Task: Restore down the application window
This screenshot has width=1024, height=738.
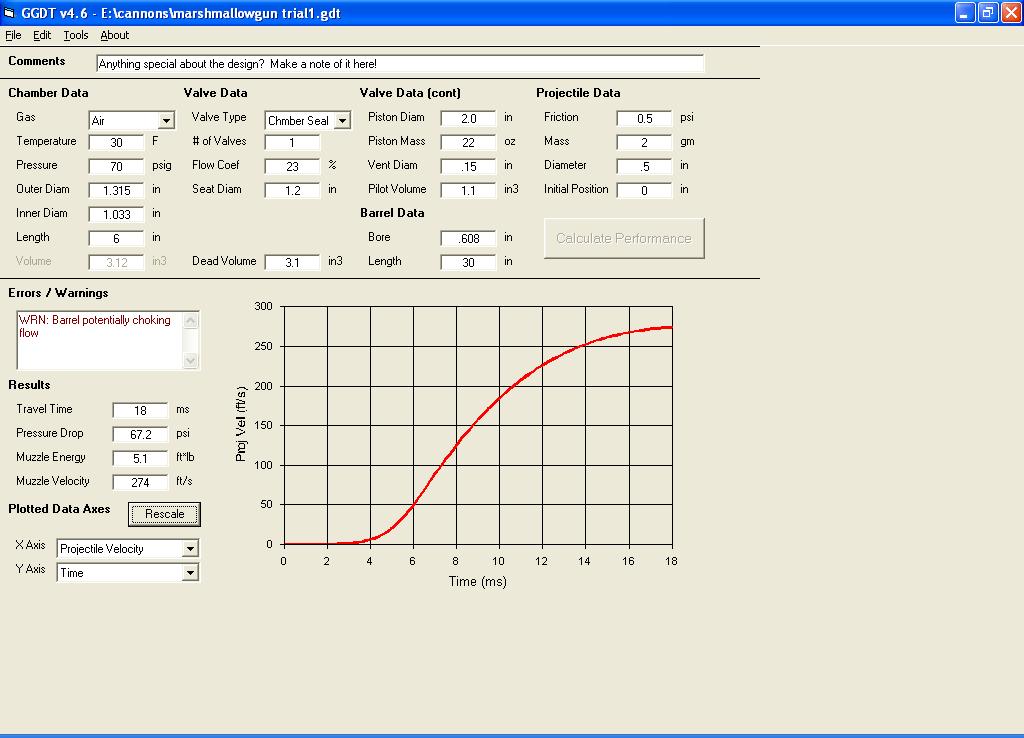Action: click(987, 13)
